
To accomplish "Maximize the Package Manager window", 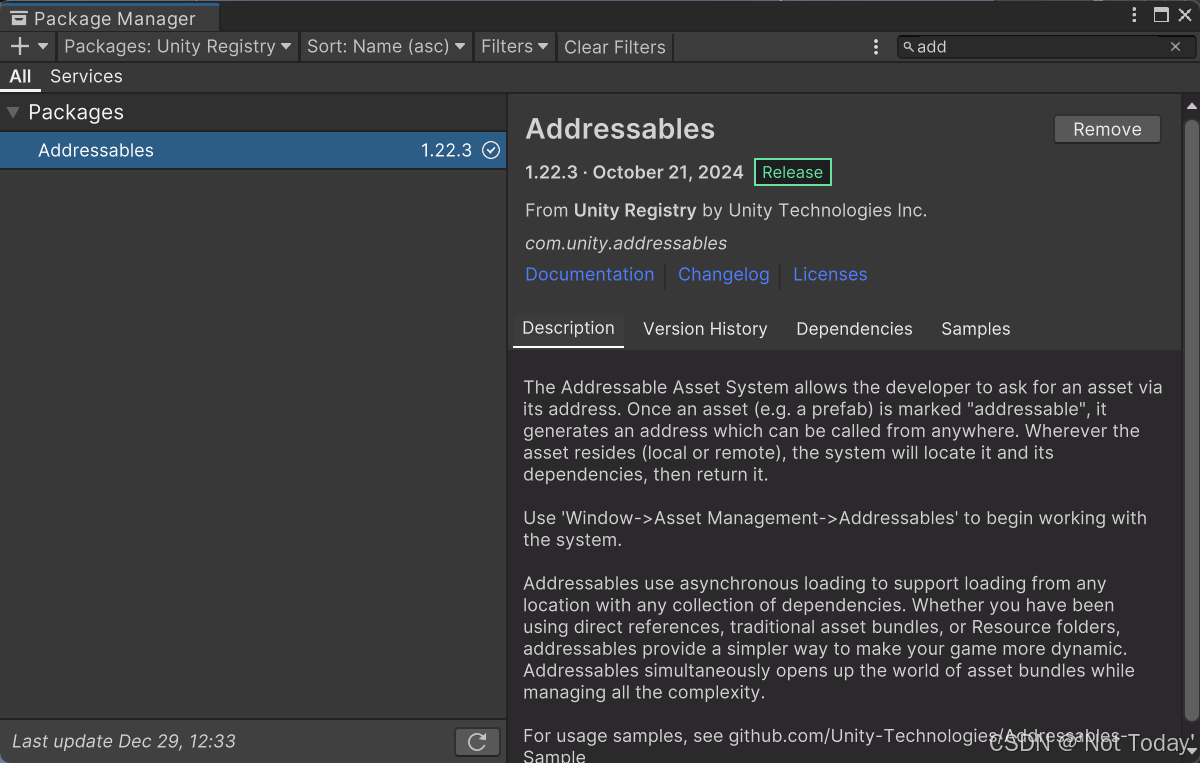I will [x=1161, y=15].
